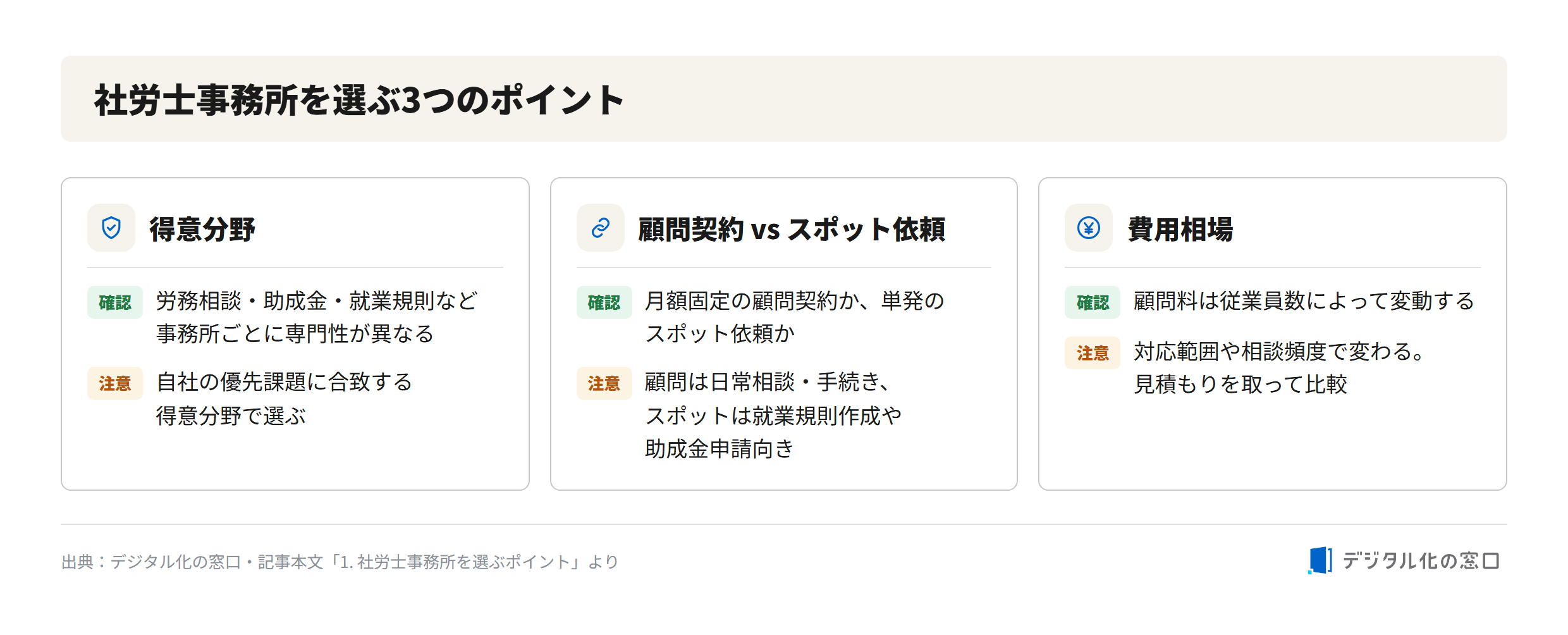1568x635 pixels.
Task: Select the 顧問契約 vs スポット依頼 heading
Action: click(792, 229)
